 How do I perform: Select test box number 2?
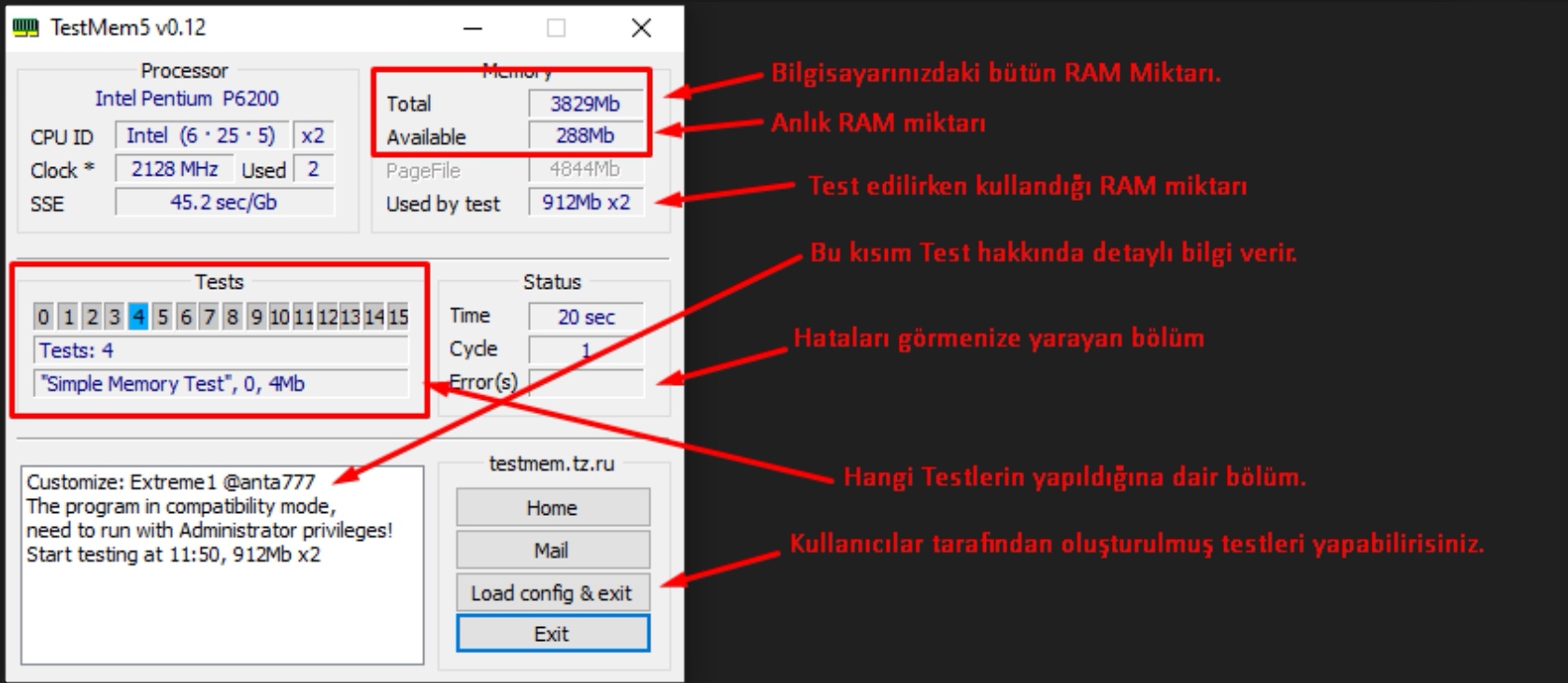91,317
